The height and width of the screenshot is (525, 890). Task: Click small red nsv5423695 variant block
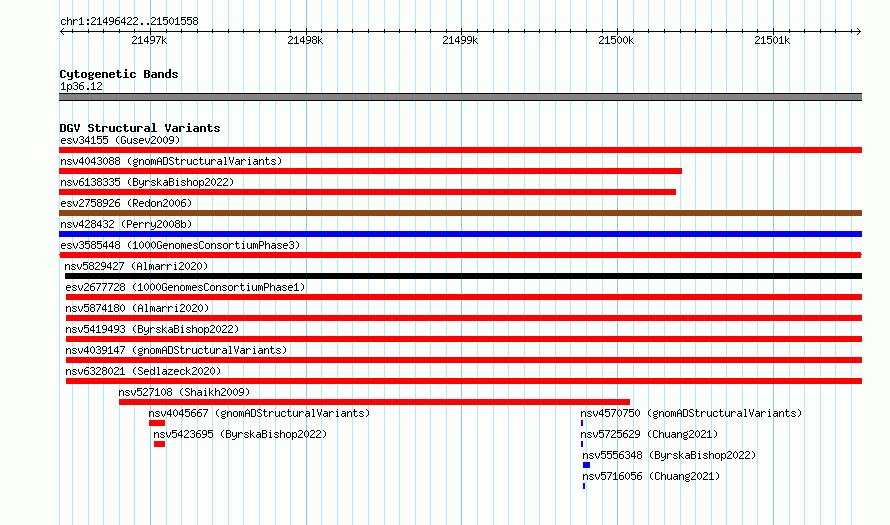tap(159, 444)
